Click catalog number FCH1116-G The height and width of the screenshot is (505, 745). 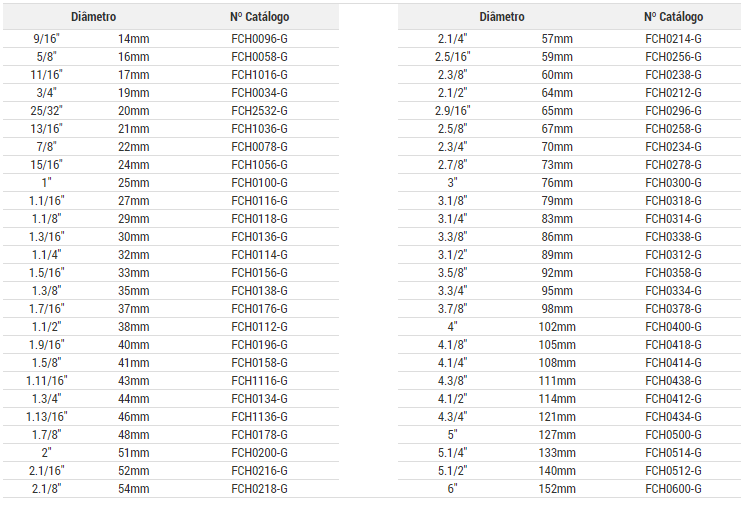point(259,381)
